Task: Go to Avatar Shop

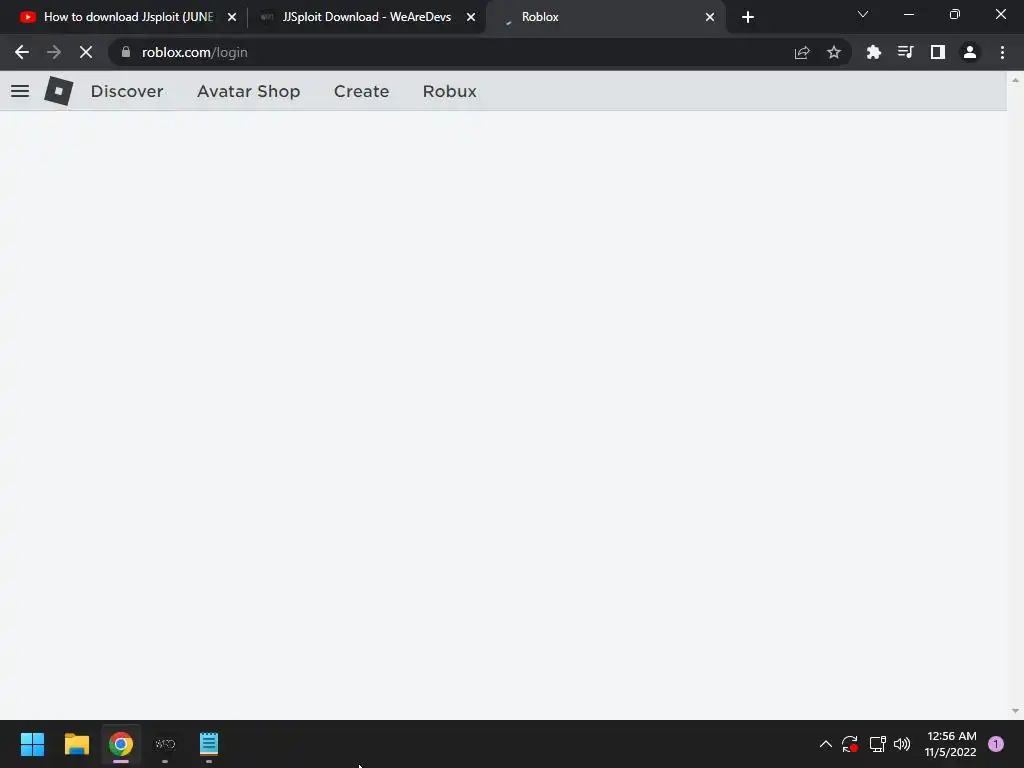Action: [248, 91]
